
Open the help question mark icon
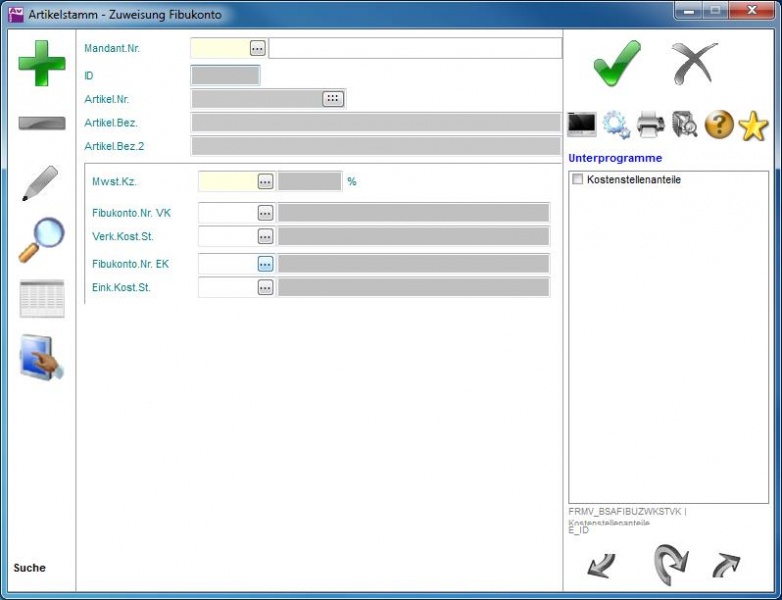click(719, 125)
